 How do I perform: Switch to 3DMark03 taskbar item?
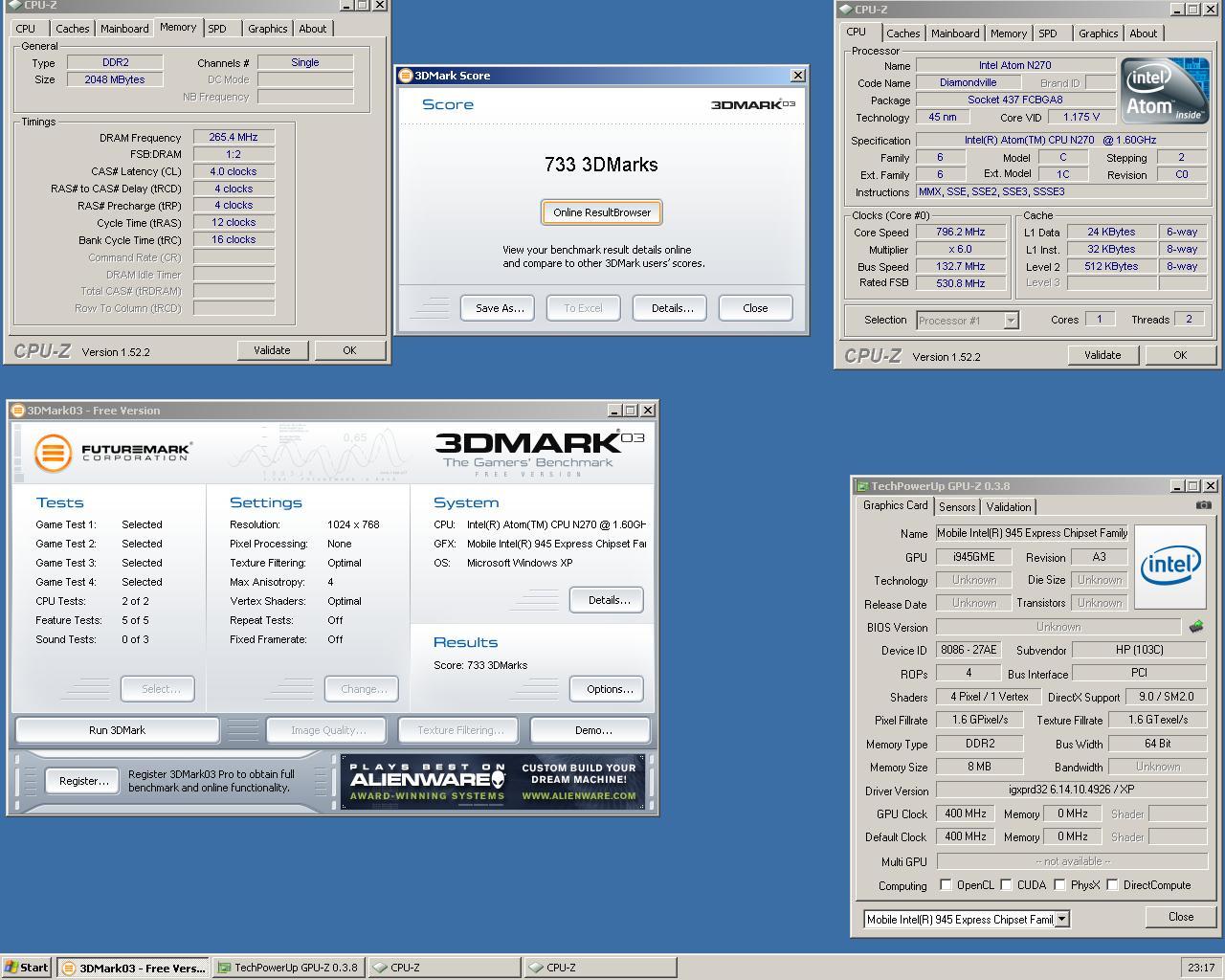coord(133,968)
